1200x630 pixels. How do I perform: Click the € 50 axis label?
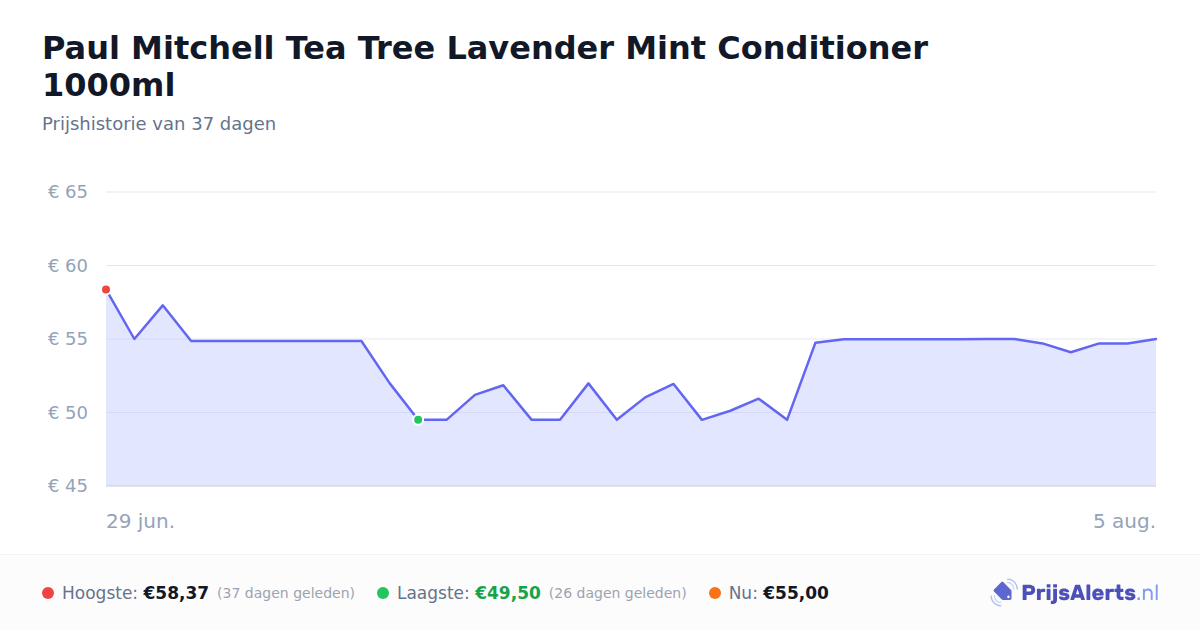[68, 413]
